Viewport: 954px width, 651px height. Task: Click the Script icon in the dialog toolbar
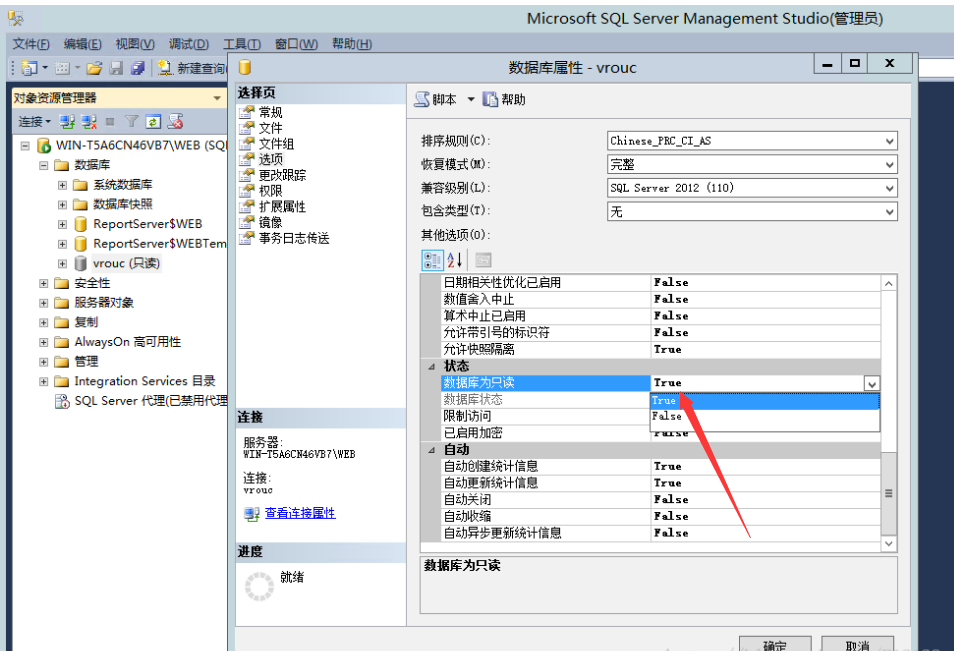tap(422, 99)
